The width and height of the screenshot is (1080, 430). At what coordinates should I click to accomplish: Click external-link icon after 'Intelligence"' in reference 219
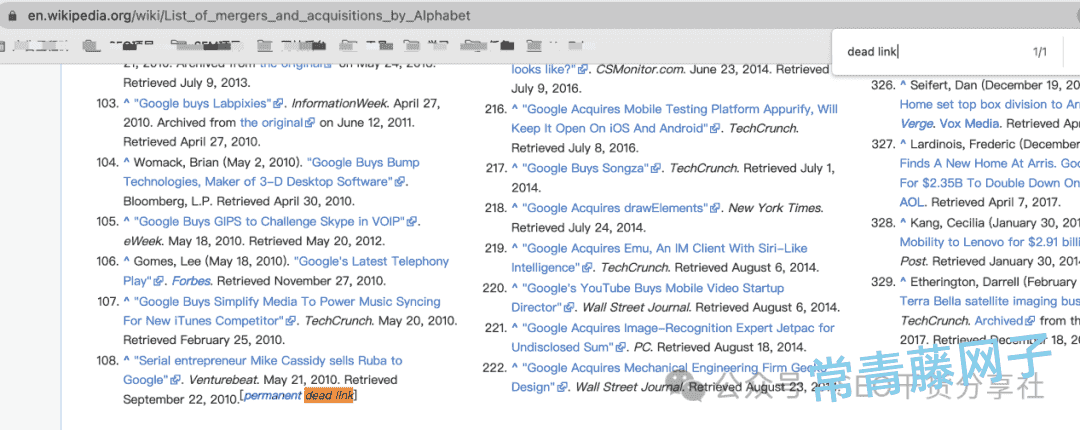[588, 268]
